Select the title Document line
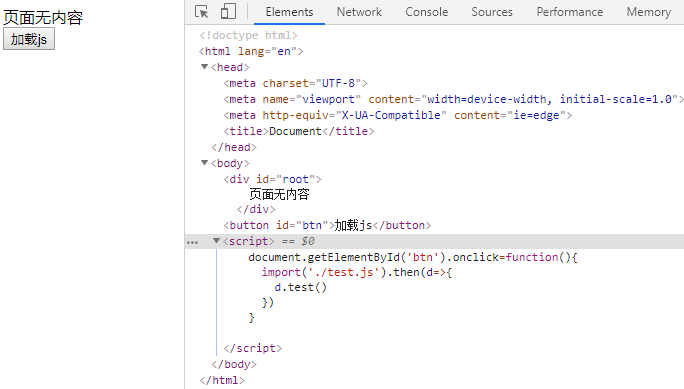Image resolution: width=684 pixels, height=389 pixels. click(x=299, y=131)
